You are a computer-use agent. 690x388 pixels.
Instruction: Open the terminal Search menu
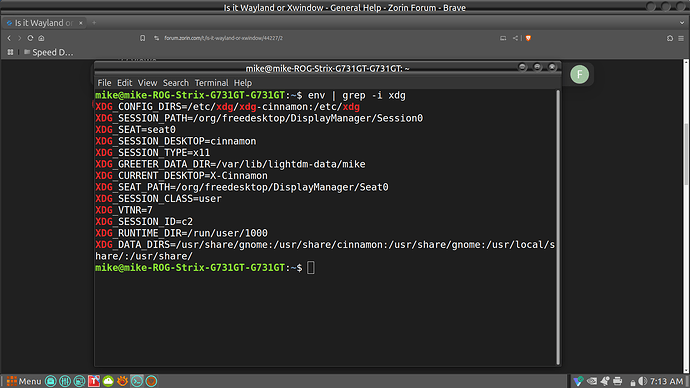[x=176, y=83]
